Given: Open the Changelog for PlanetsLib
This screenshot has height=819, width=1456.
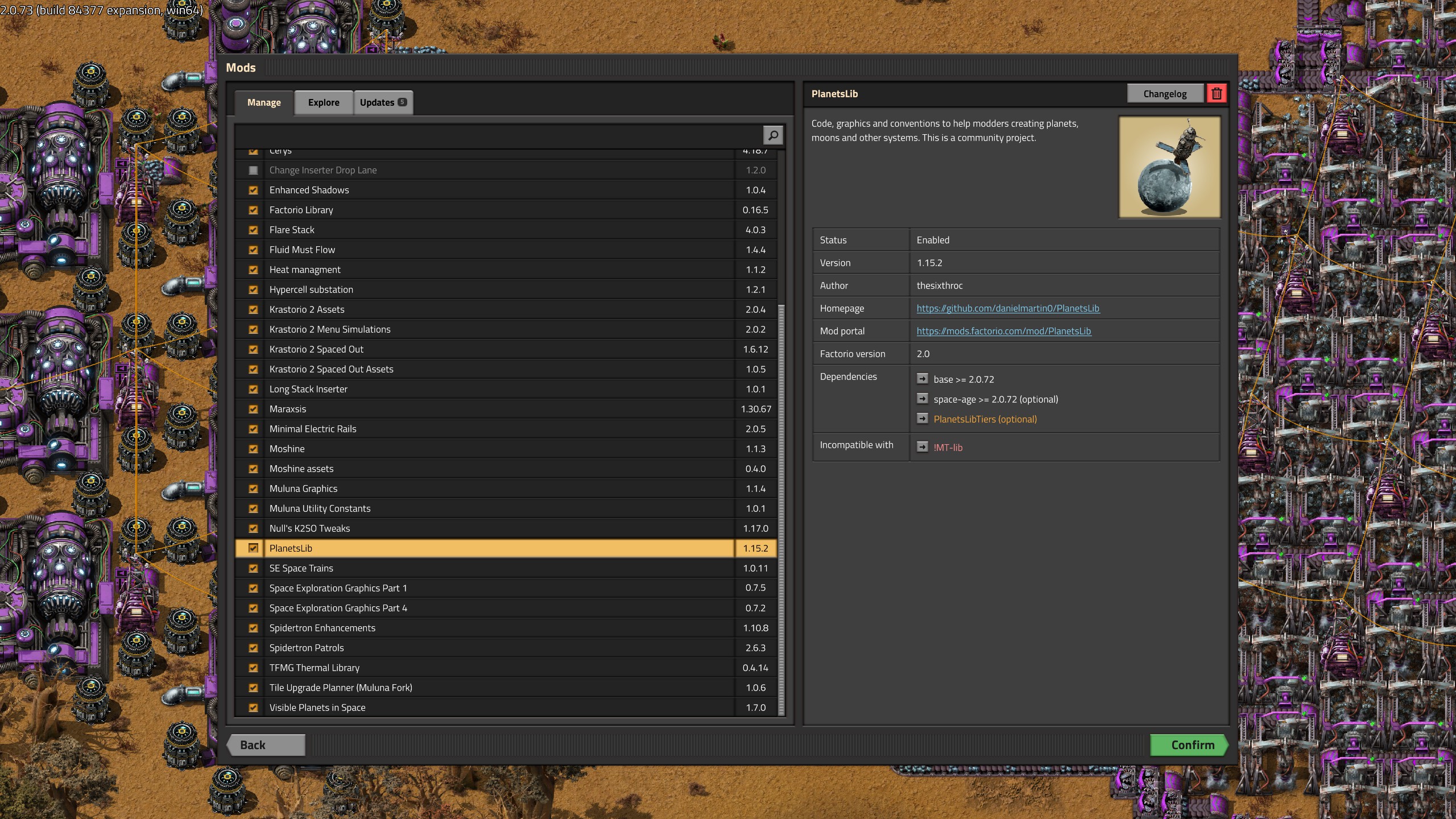Looking at the screenshot, I should pos(1165,94).
